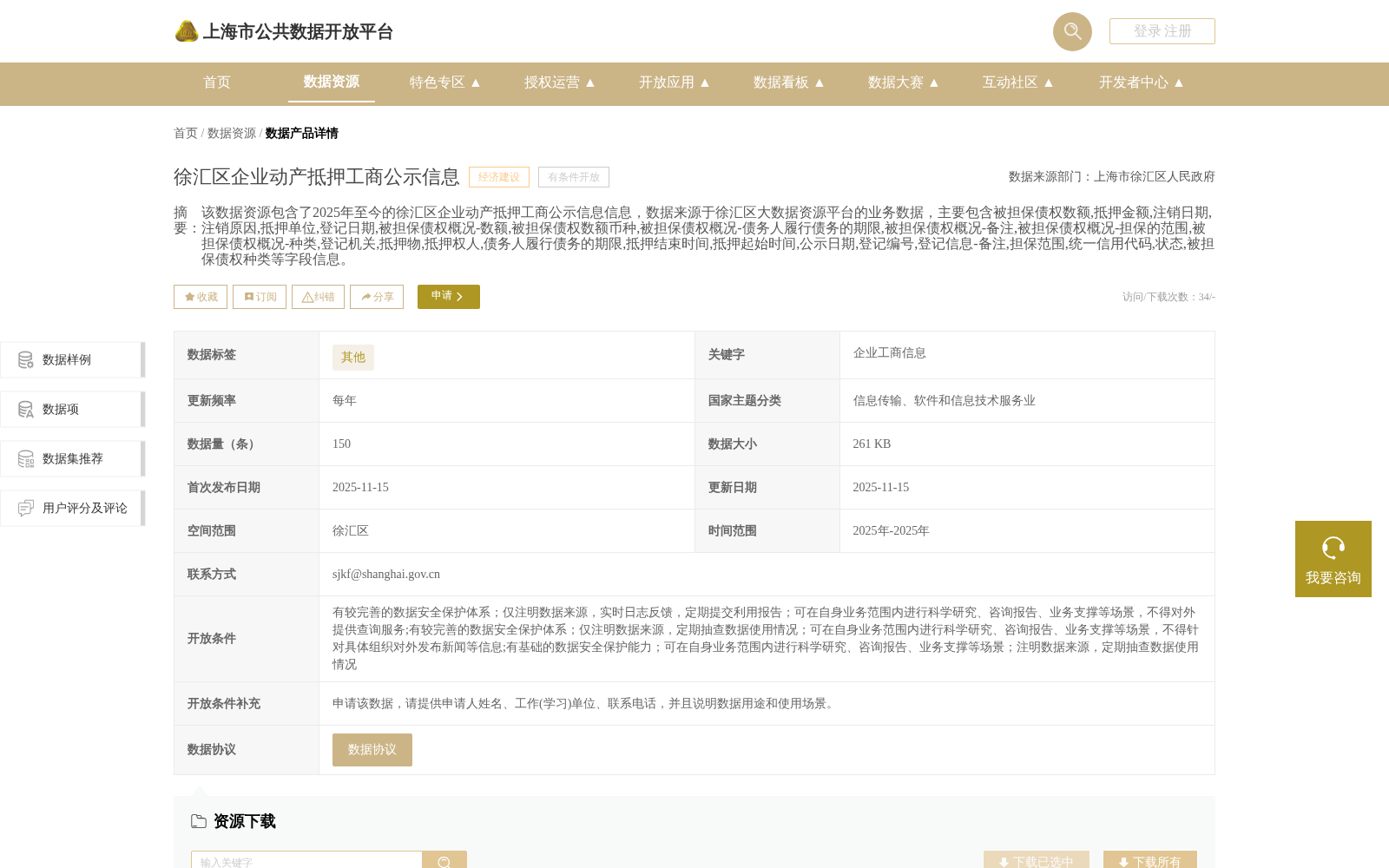
Task: Click the 261 KB size value
Action: [872, 444]
